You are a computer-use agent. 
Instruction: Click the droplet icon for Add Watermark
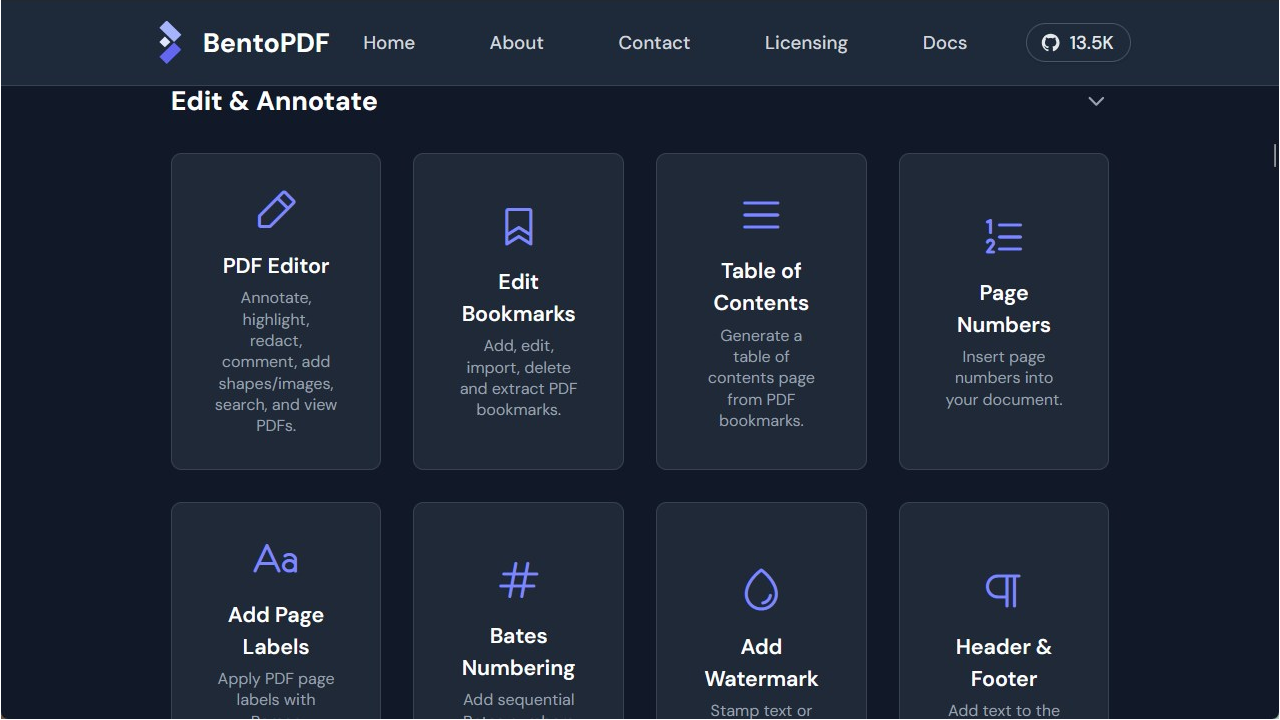point(761,590)
